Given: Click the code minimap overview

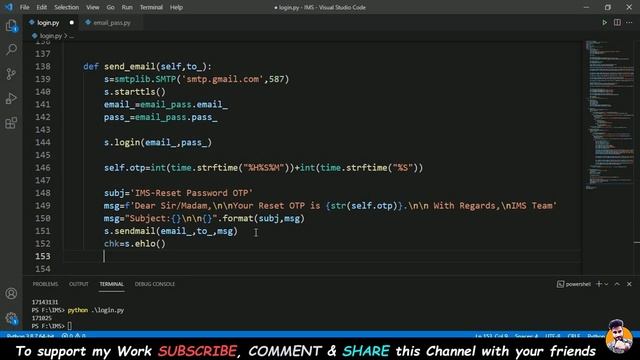Looking at the screenshot, I should [609, 114].
